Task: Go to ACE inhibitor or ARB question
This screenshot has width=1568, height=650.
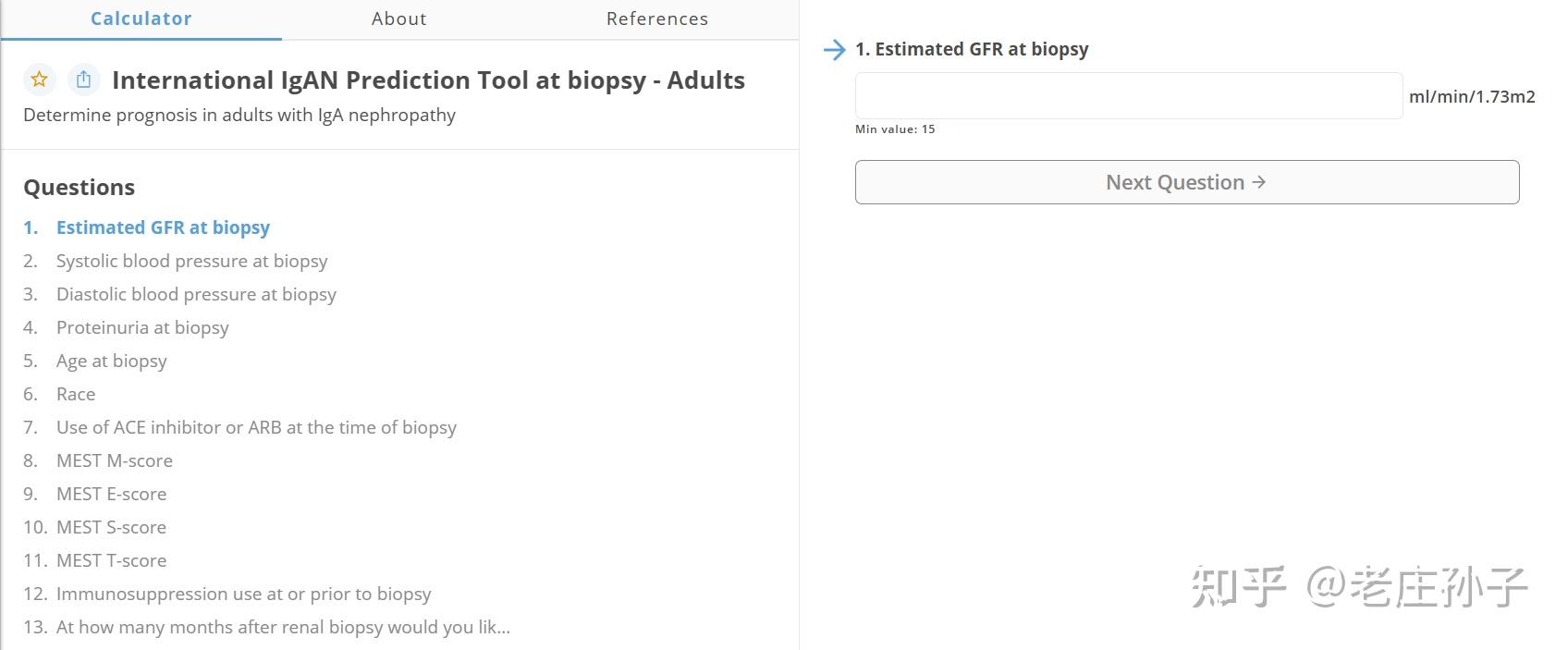Action: pos(256,427)
